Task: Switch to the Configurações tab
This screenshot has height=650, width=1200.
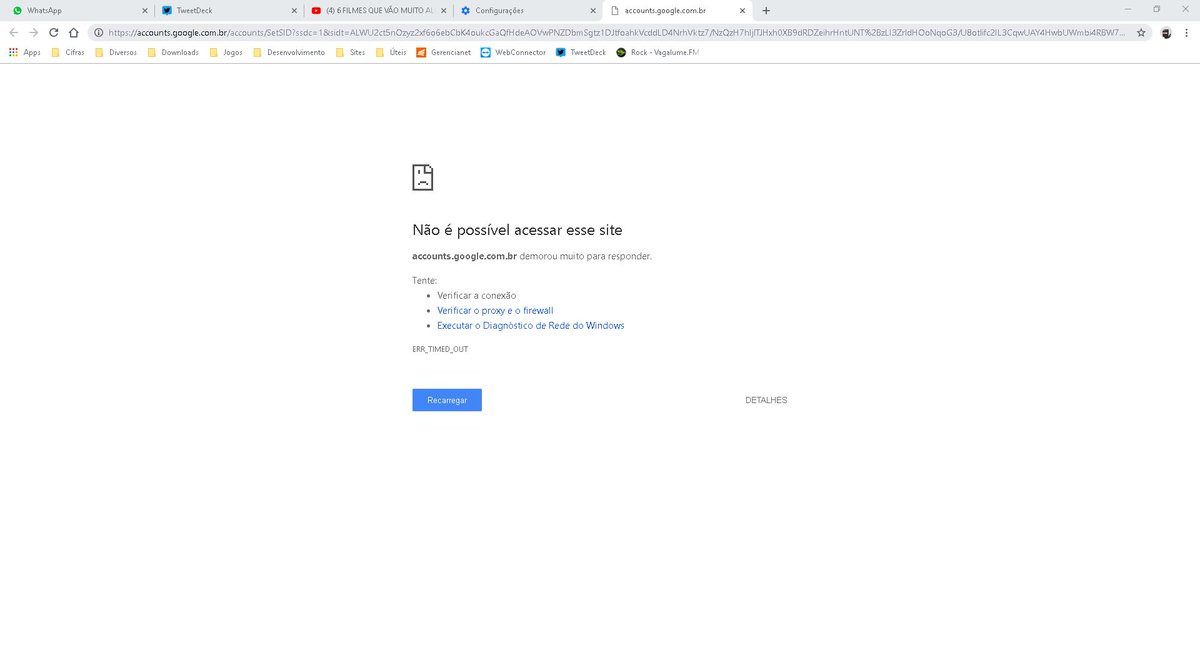Action: [529, 10]
